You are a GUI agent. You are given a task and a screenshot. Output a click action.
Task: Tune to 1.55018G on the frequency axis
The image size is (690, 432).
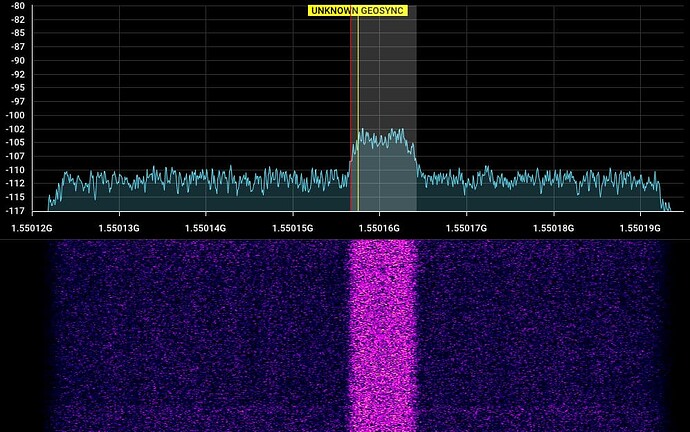click(x=553, y=229)
